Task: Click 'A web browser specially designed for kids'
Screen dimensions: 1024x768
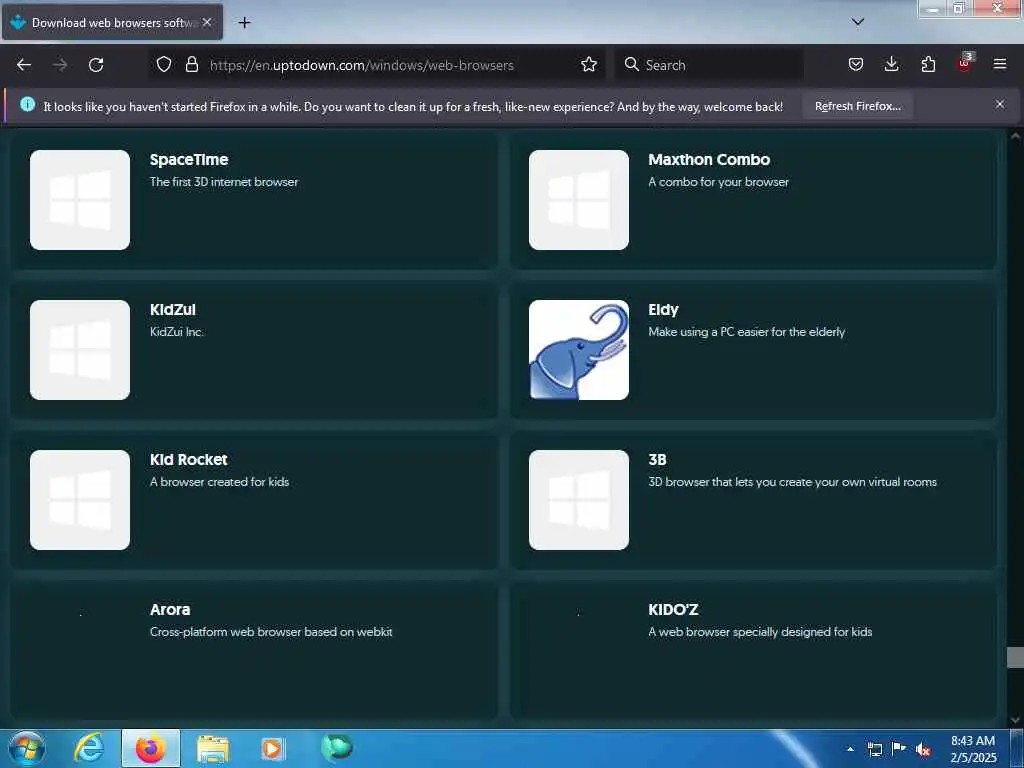Action: tap(760, 632)
